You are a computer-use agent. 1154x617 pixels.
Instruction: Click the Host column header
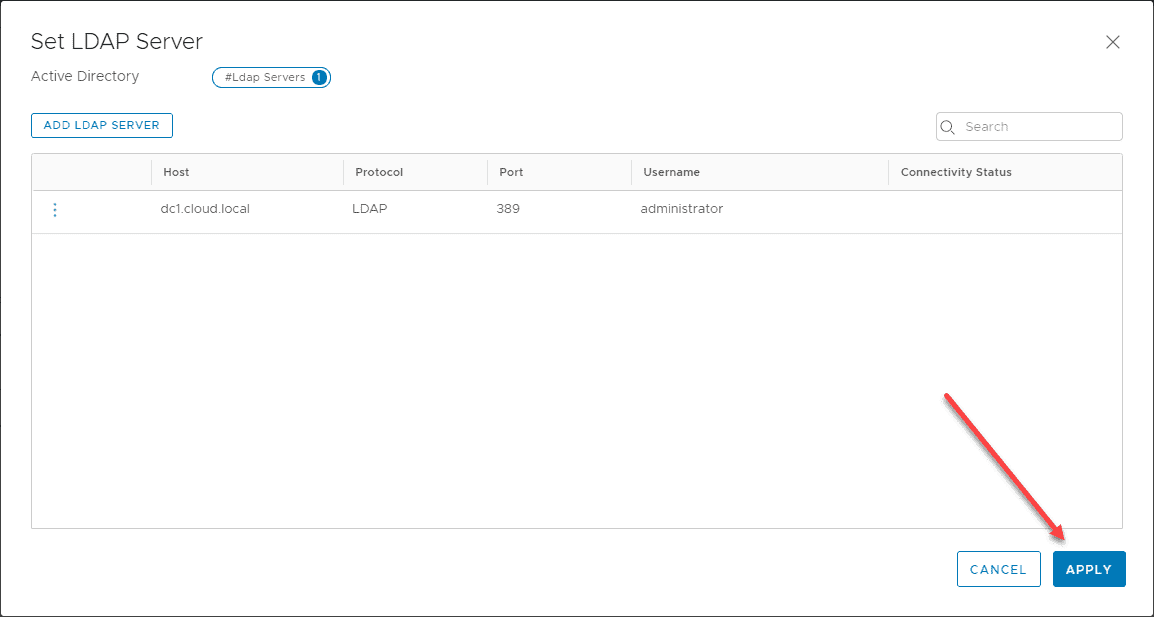tap(176, 172)
